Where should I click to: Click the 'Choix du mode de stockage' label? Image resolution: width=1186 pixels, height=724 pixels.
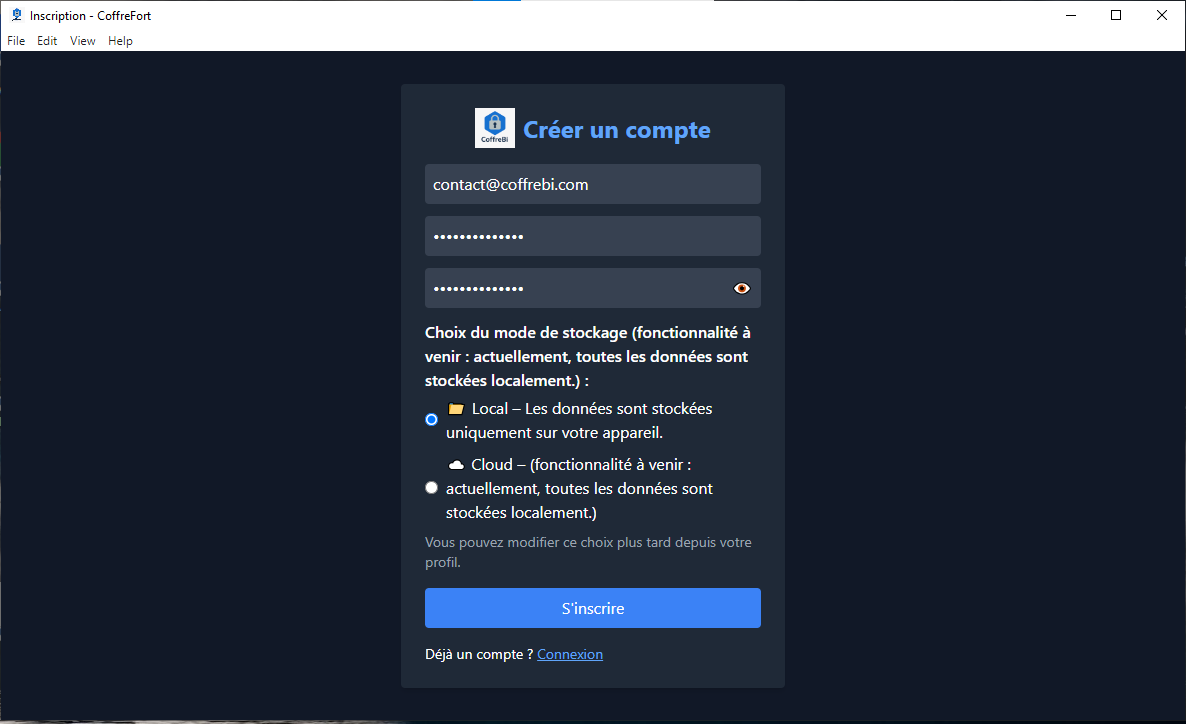pyautogui.click(x=588, y=356)
